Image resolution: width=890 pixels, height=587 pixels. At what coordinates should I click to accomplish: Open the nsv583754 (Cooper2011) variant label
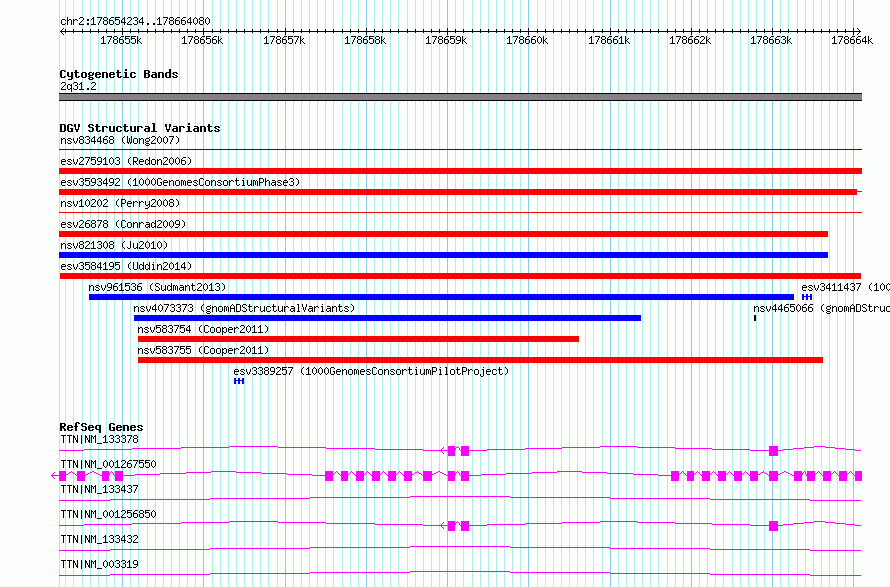point(203,329)
